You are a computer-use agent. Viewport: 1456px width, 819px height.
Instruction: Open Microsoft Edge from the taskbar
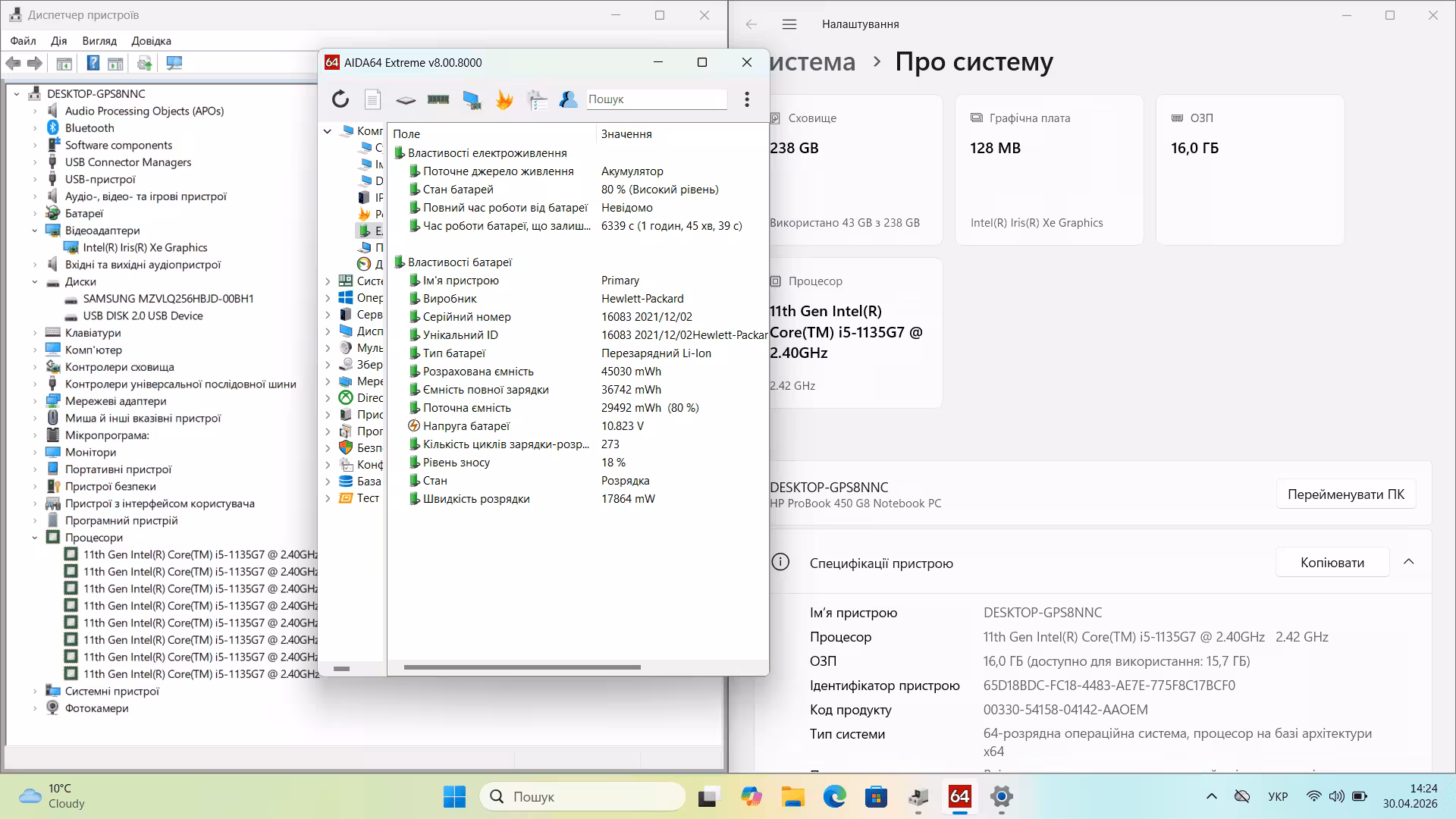click(x=835, y=796)
